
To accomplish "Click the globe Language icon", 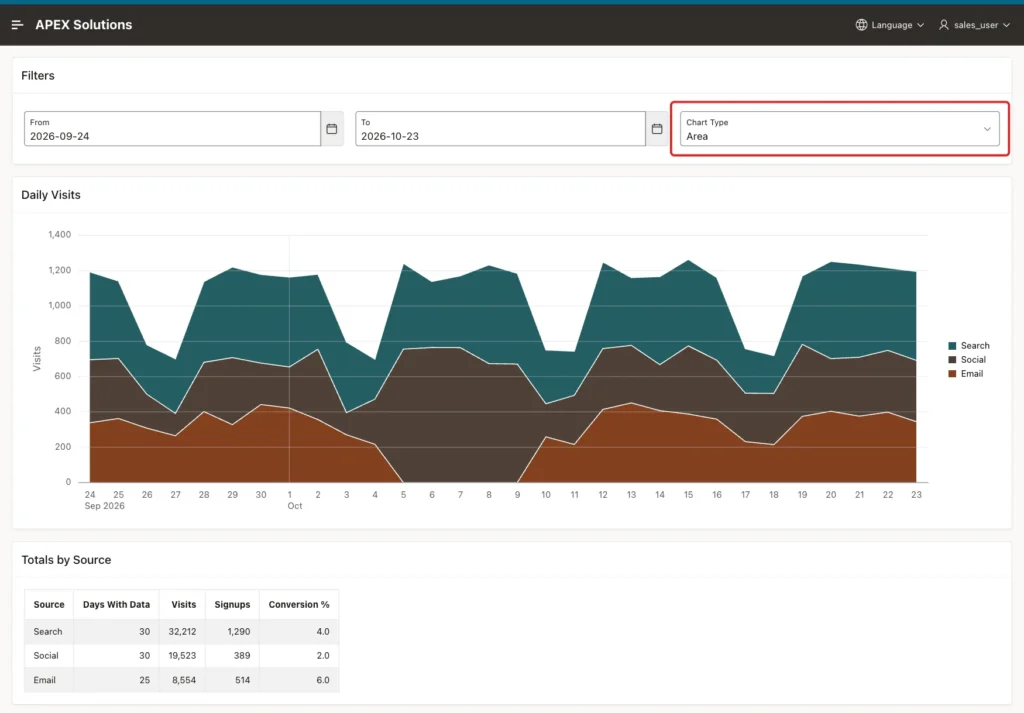I will click(861, 25).
